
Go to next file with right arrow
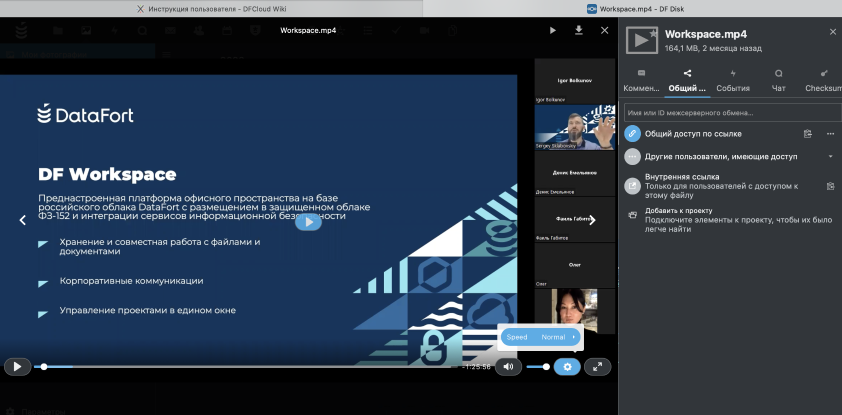592,220
